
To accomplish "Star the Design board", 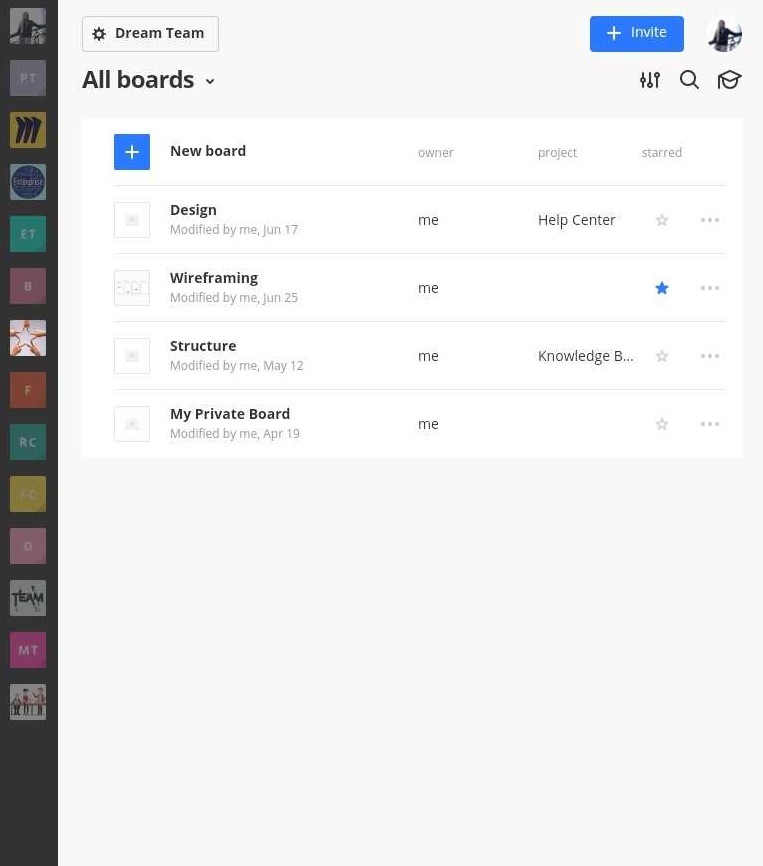I will point(661,220).
